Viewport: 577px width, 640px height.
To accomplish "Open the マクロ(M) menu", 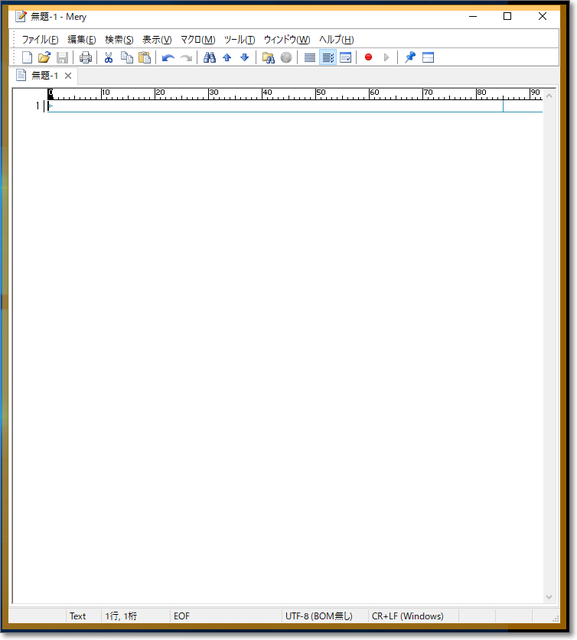I will pyautogui.click(x=198, y=40).
